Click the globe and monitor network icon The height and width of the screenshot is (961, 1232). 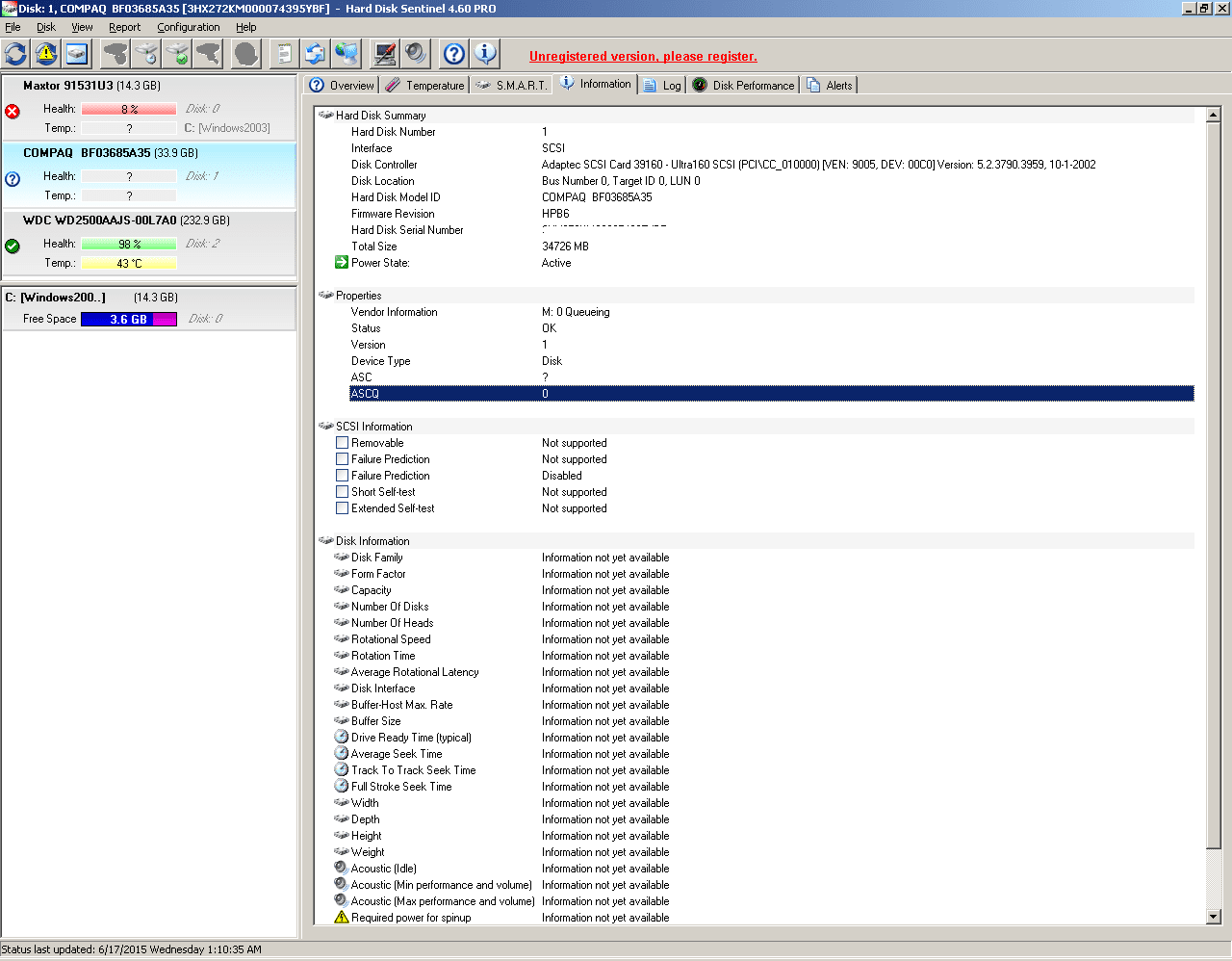346,54
